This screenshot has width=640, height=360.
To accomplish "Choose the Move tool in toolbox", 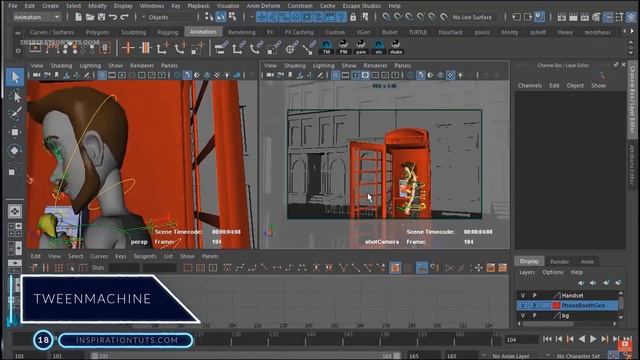I will coord(15,132).
